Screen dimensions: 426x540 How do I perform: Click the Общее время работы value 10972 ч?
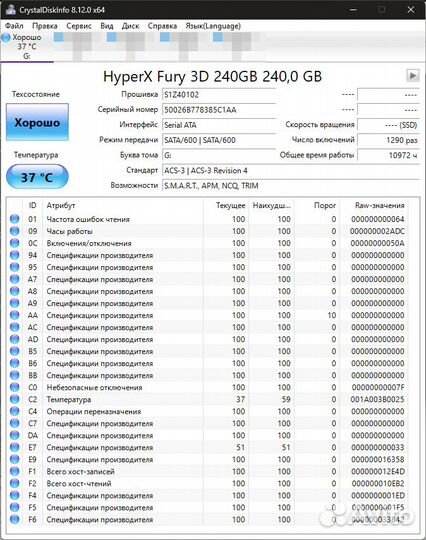(388, 155)
